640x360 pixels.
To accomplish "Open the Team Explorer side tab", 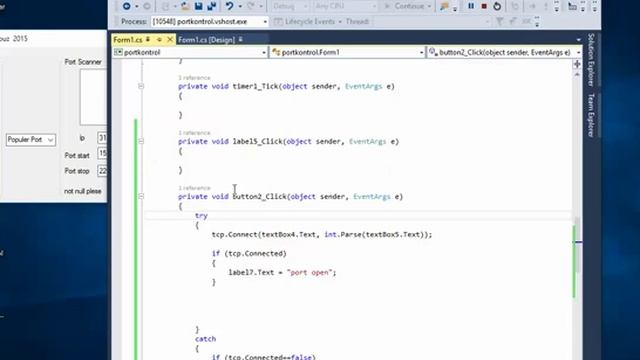I will [x=591, y=115].
